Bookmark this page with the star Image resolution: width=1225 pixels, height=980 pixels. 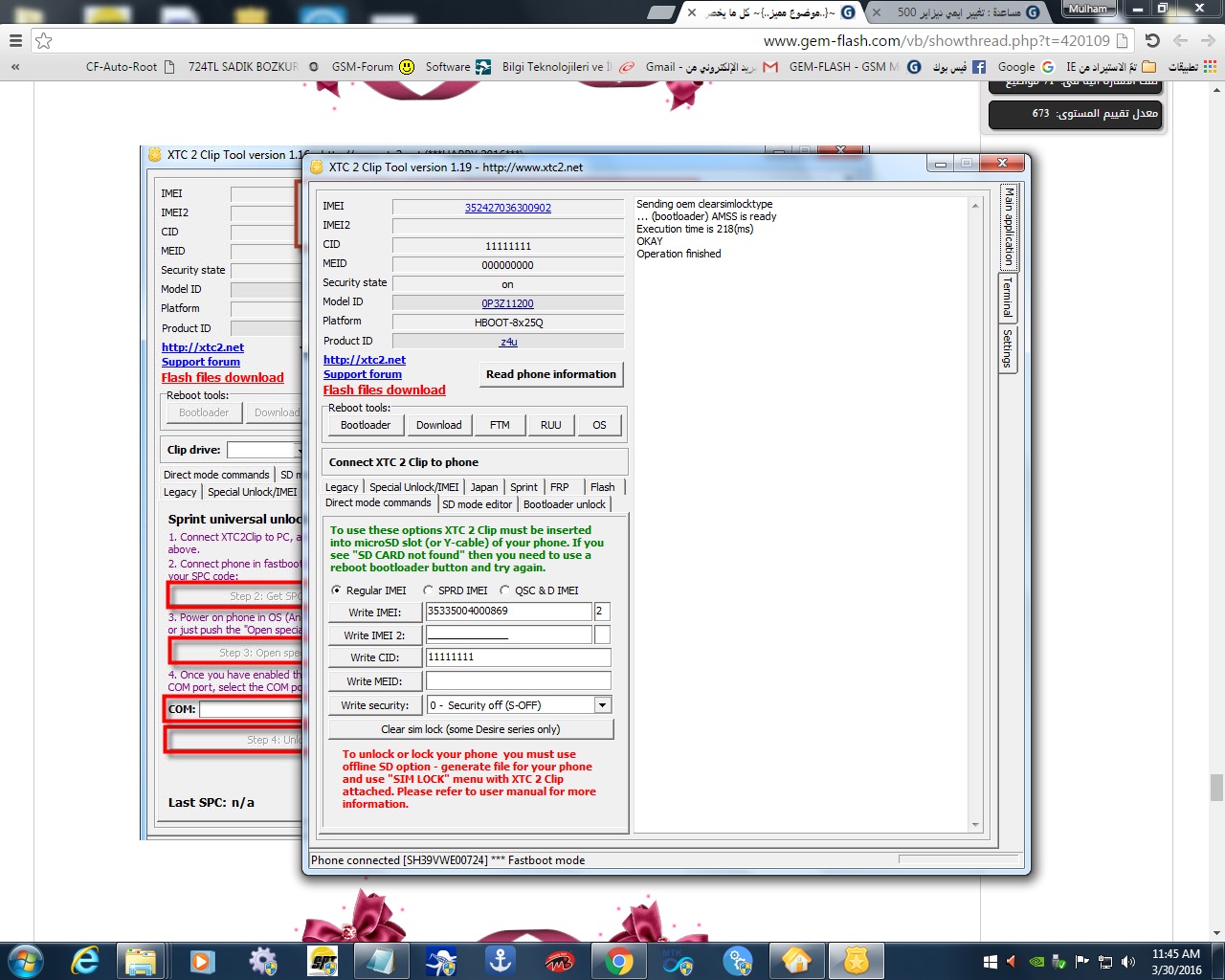(43, 41)
